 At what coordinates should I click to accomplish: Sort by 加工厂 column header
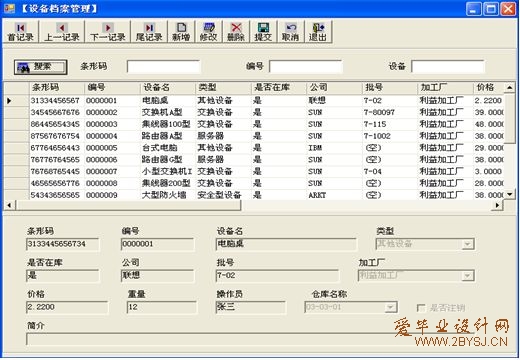445,88
